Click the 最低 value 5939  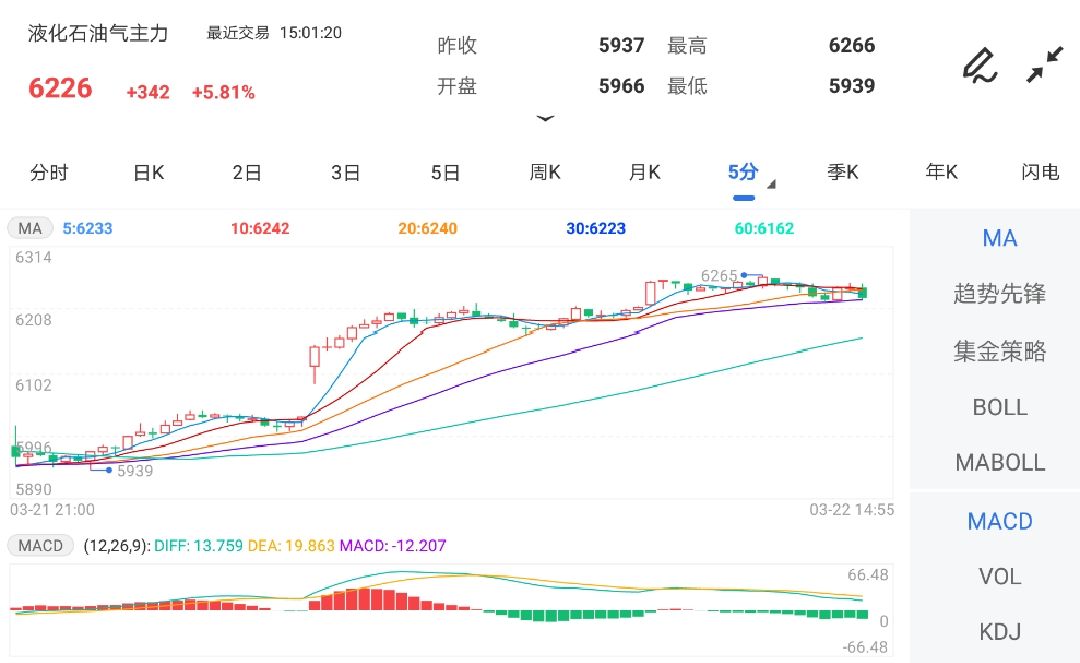click(x=851, y=86)
